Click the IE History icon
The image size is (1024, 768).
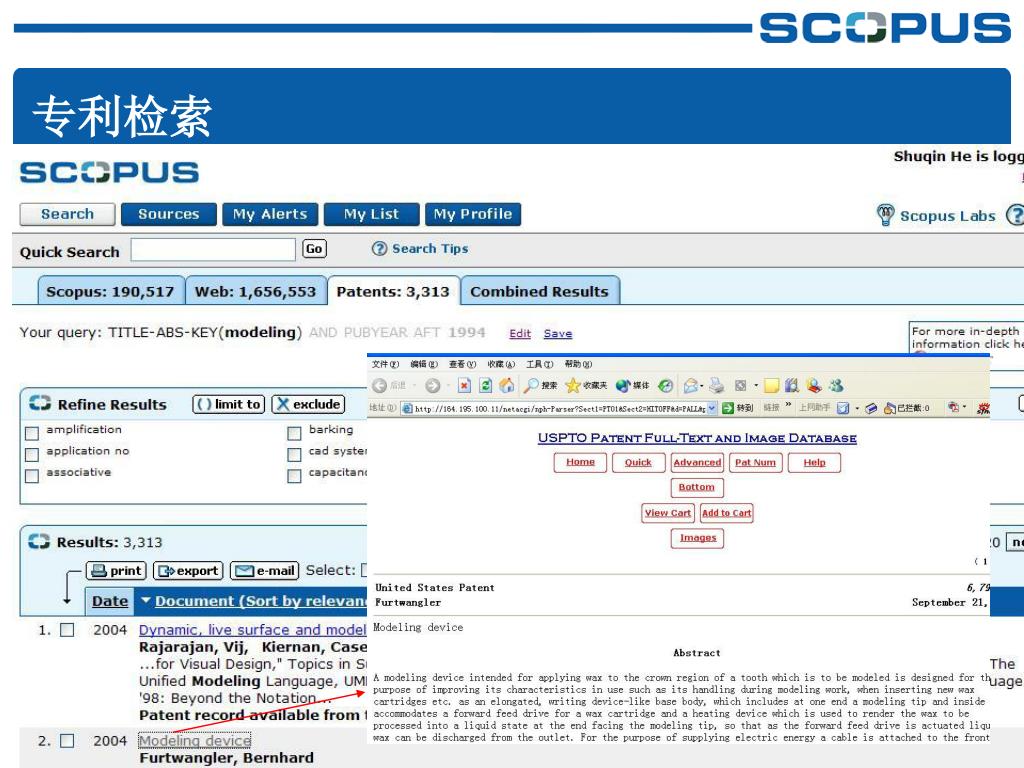pyautogui.click(x=665, y=386)
